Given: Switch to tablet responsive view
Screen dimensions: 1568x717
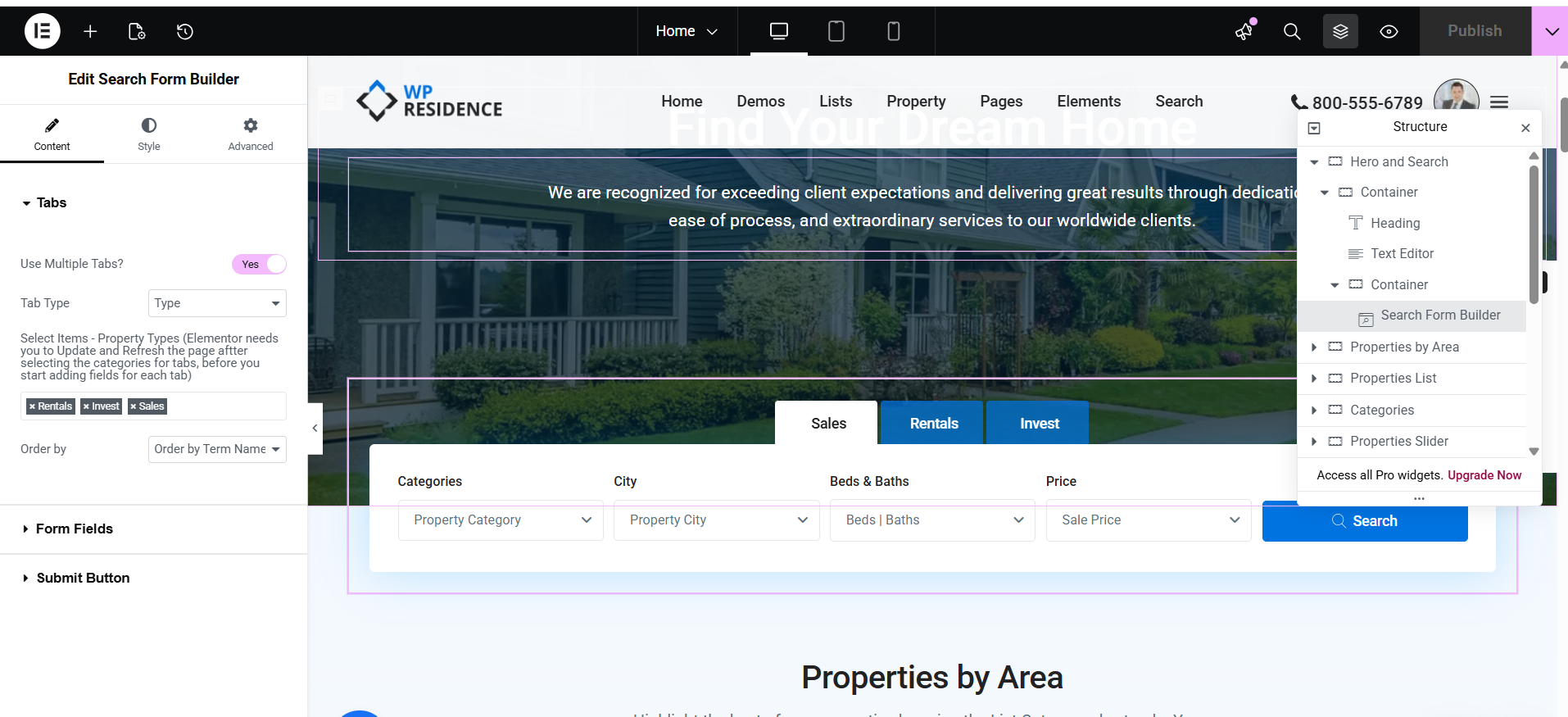Looking at the screenshot, I should (x=836, y=31).
